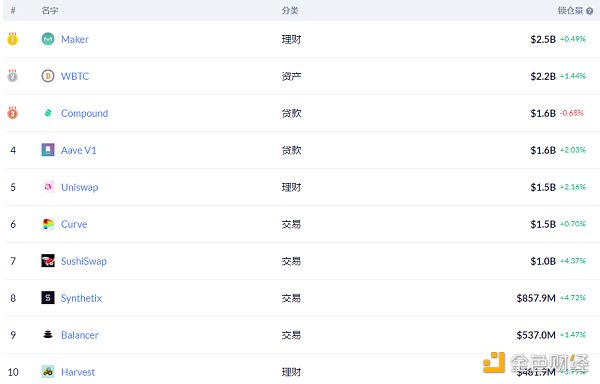This screenshot has width=600, height=384.
Task: Open the Balancer project link
Action: point(80,335)
